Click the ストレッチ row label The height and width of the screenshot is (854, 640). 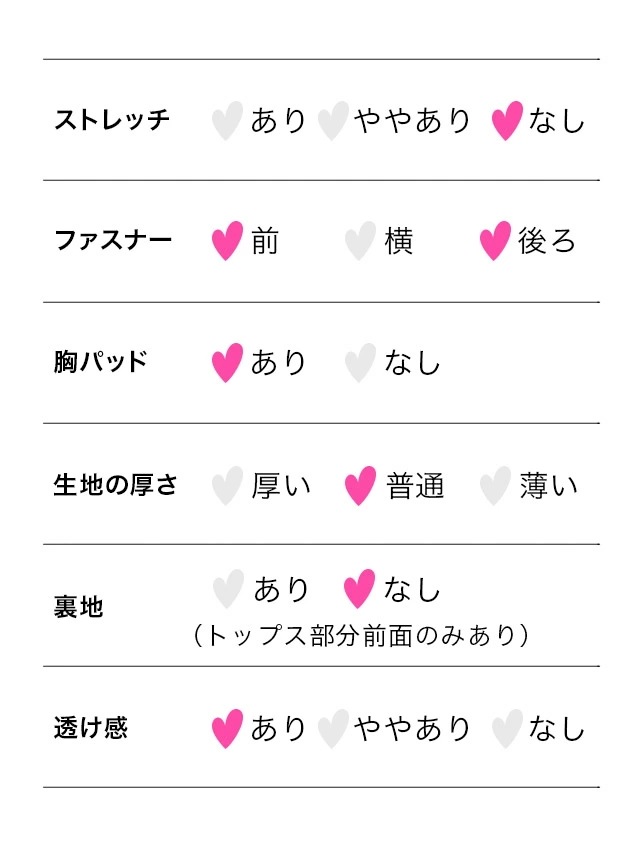coord(112,120)
